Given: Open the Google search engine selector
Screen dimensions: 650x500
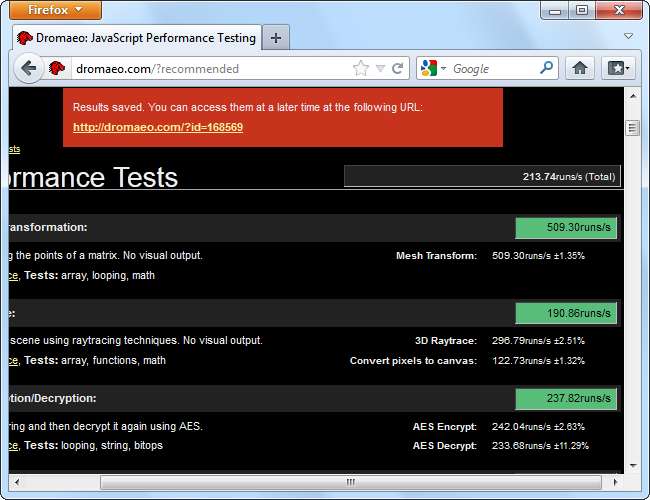Looking at the screenshot, I should tap(433, 68).
